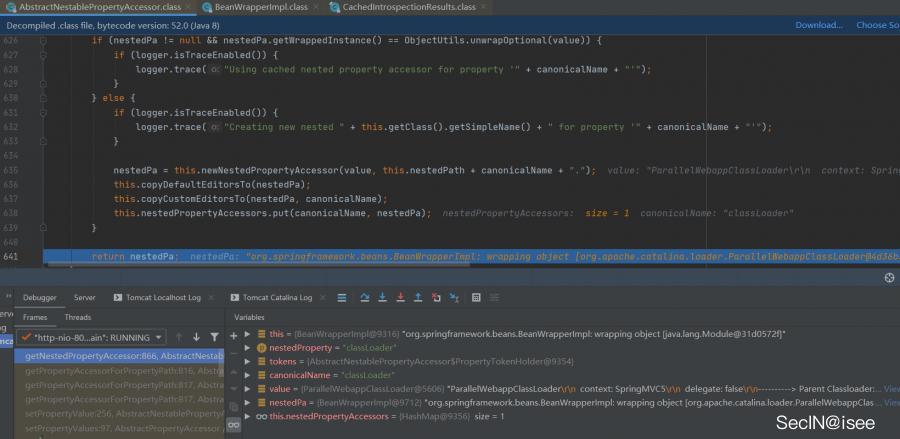Select the next frame down arrow
This screenshot has width=900, height=439.
196,337
